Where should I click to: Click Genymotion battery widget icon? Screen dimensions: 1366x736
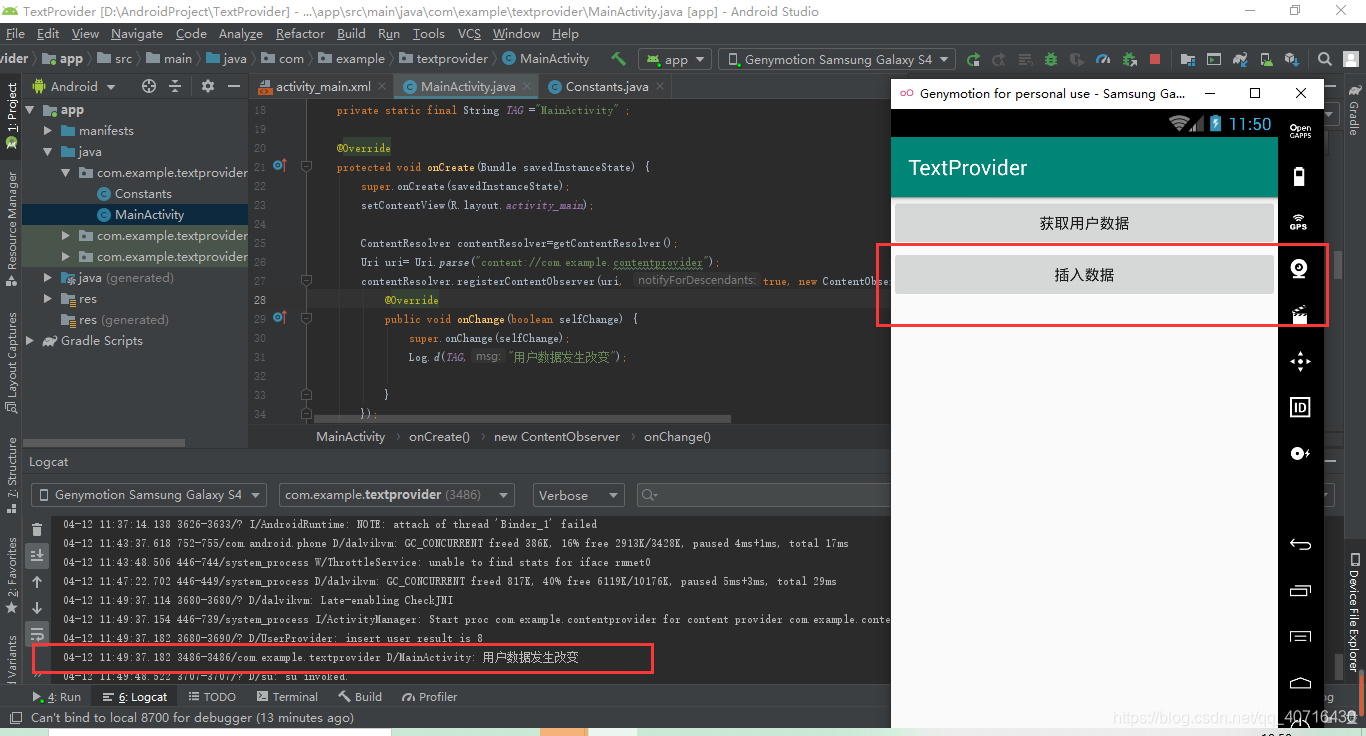[x=1299, y=177]
